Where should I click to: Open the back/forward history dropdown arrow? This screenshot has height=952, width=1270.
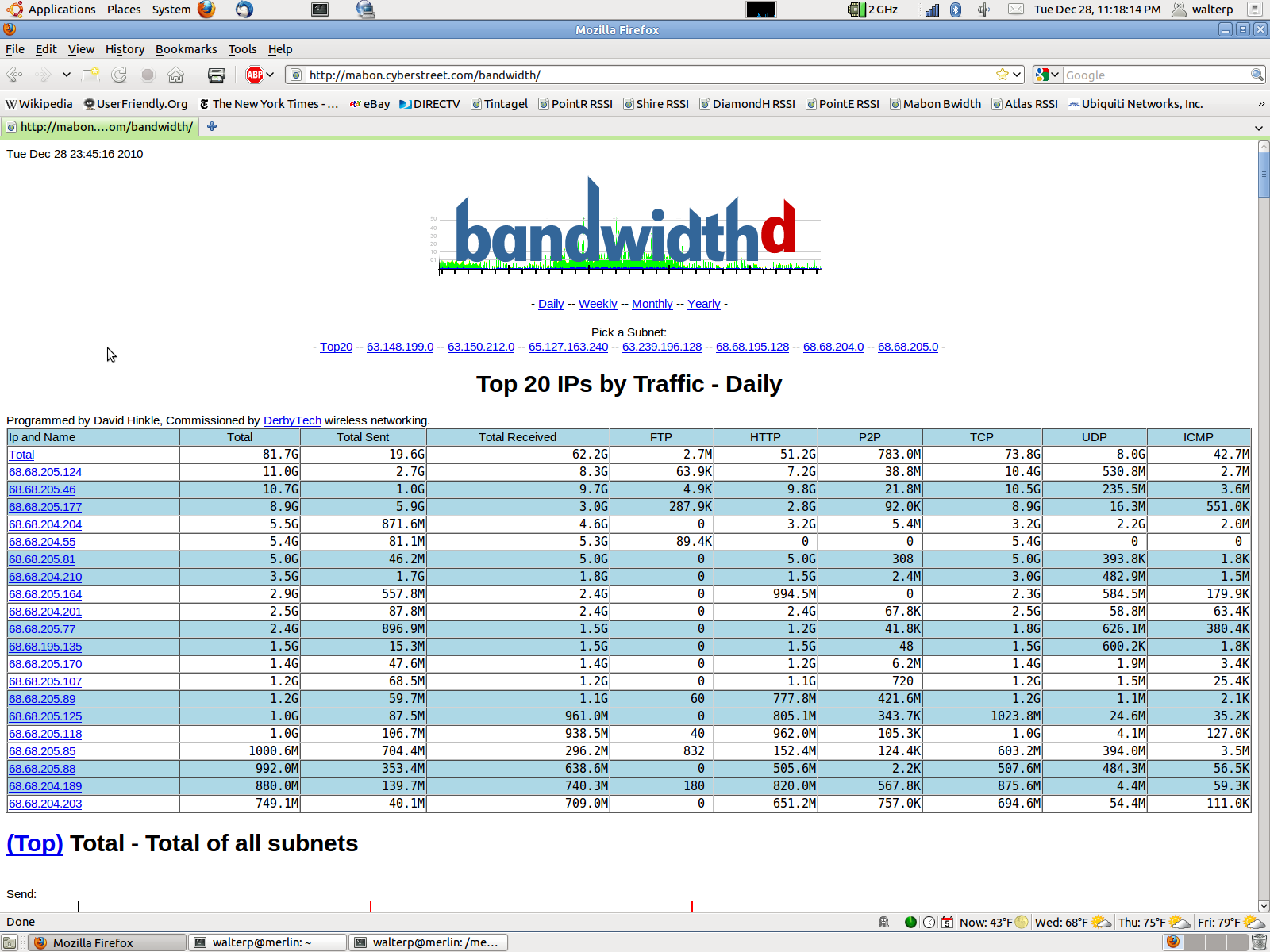(x=67, y=75)
